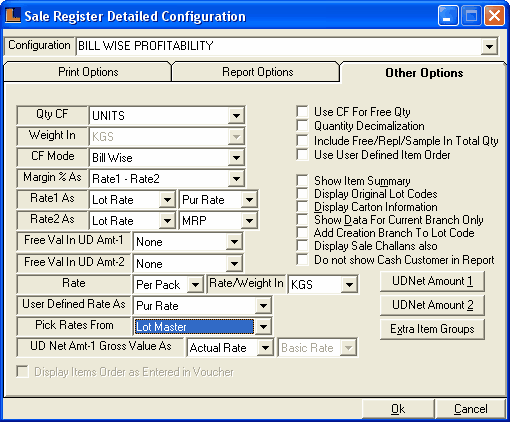Open the Report Options tab
The width and height of the screenshot is (510, 422).
pos(257,72)
